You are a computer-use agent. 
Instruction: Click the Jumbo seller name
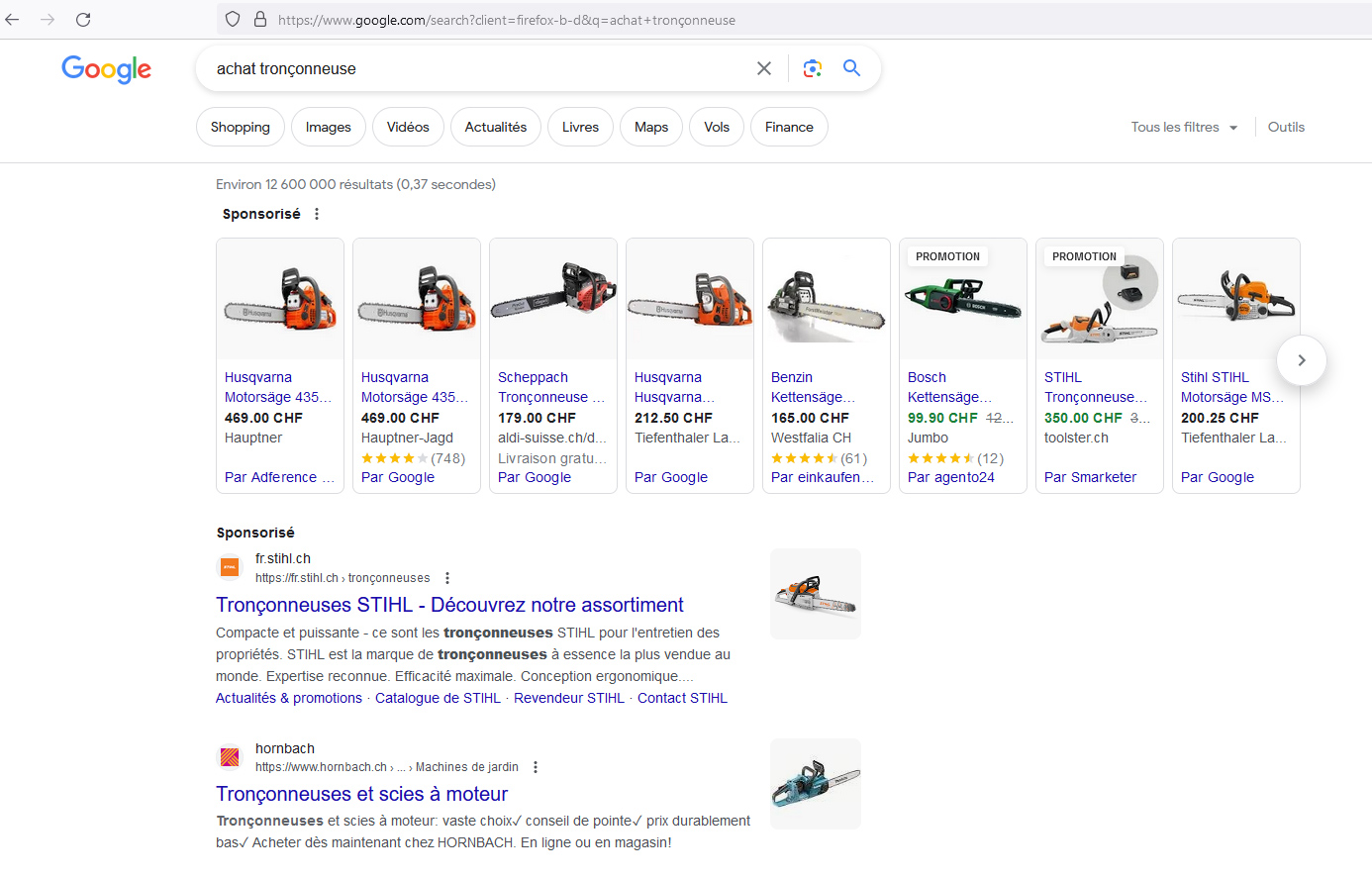point(928,438)
